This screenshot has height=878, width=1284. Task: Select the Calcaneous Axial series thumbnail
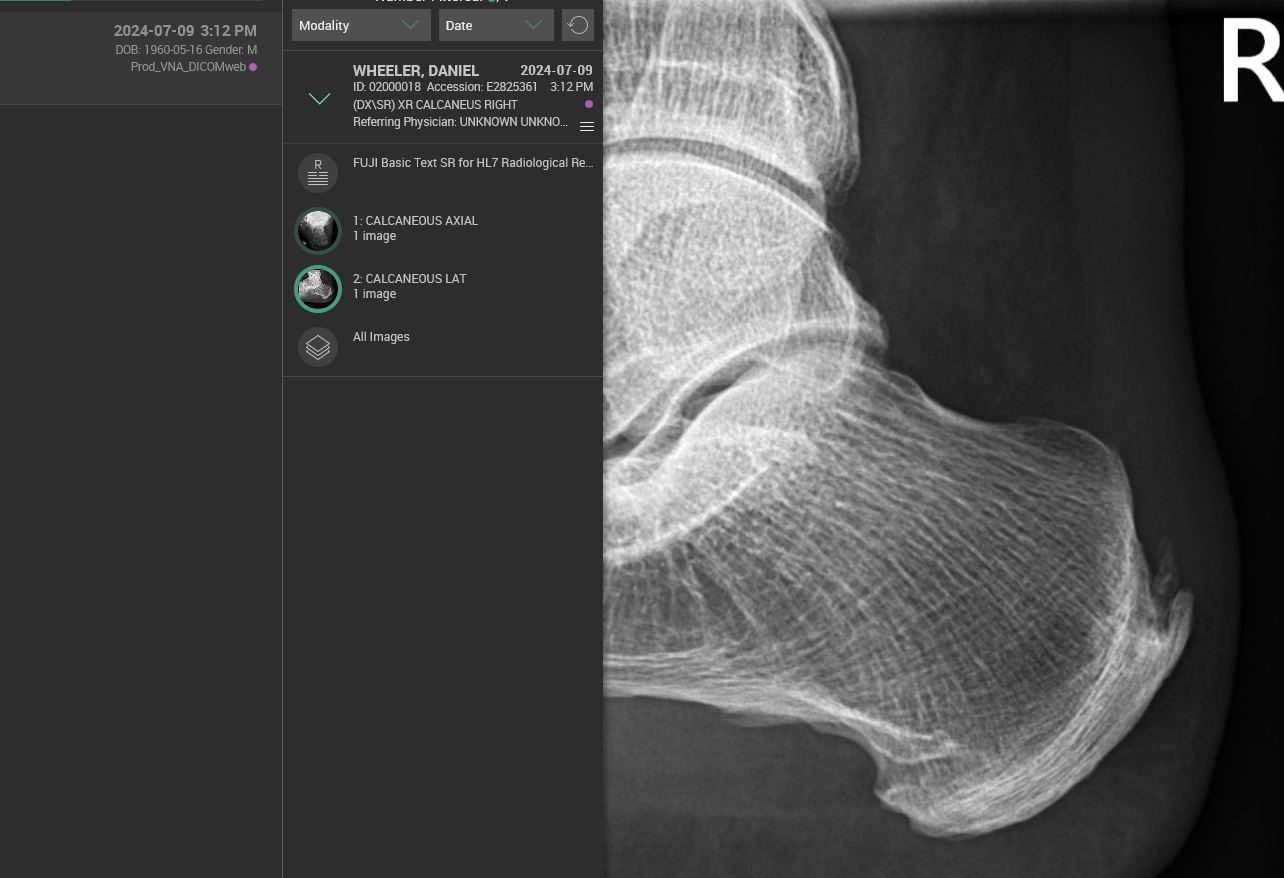(318, 231)
